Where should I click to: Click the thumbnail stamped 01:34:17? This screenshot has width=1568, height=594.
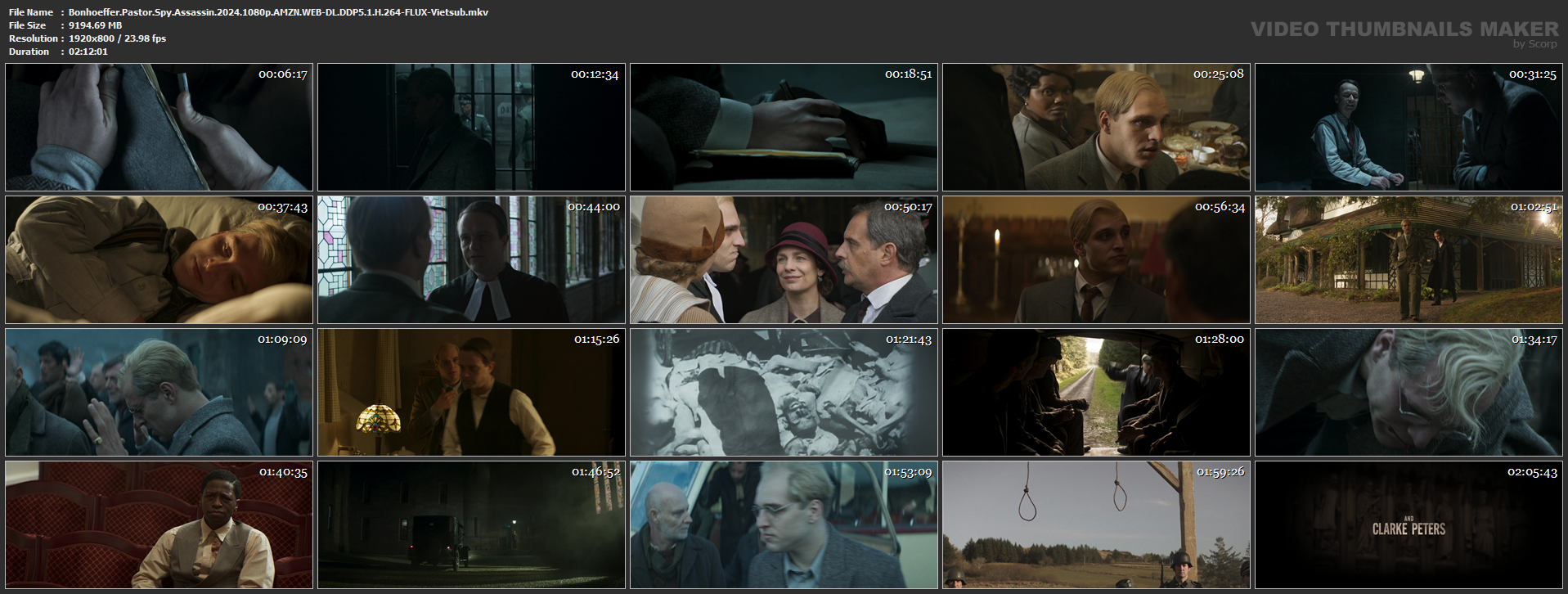click(1409, 393)
